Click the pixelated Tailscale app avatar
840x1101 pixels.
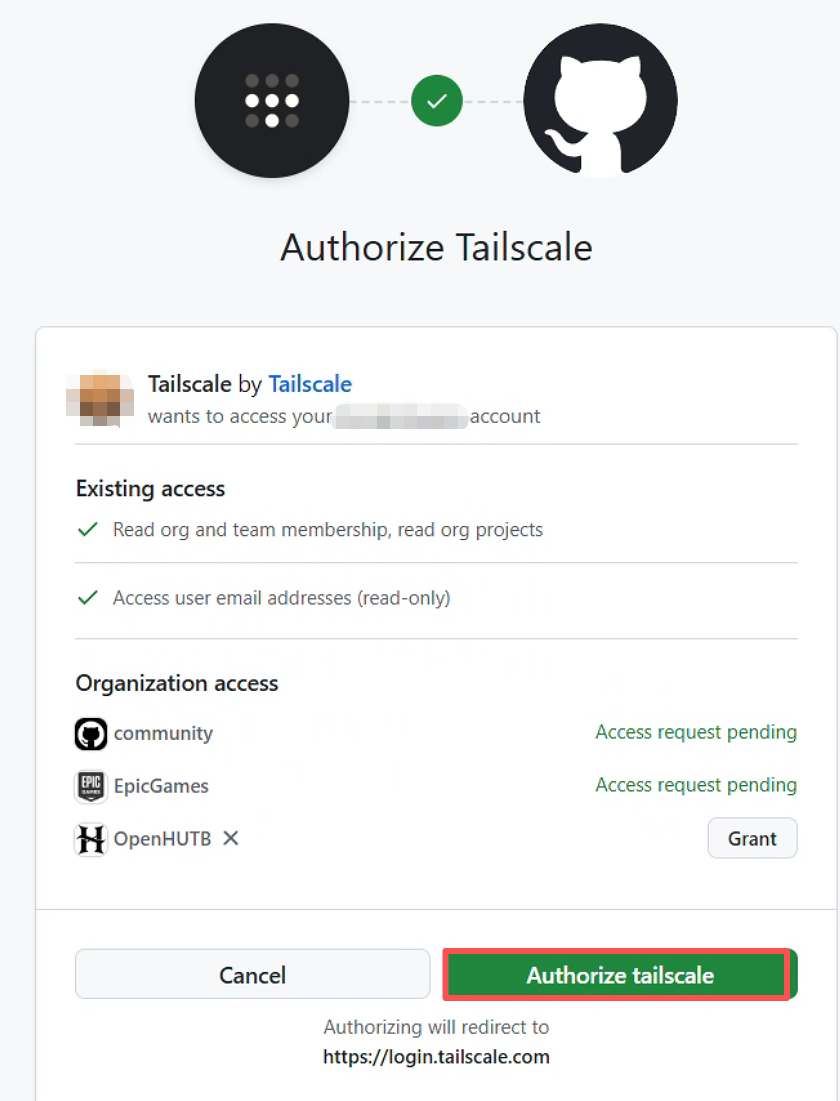[x=100, y=398]
